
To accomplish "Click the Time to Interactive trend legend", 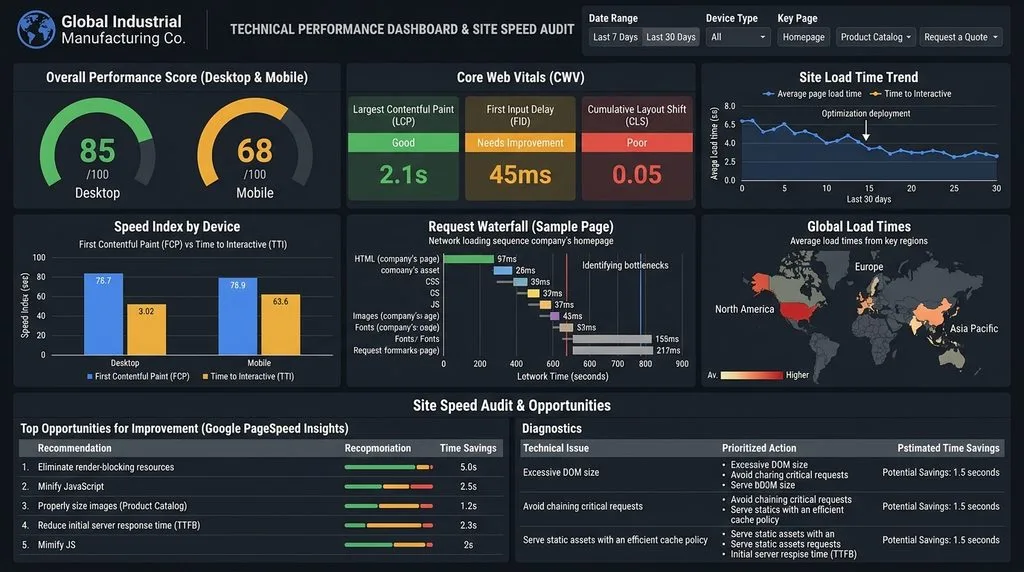I will pos(910,94).
